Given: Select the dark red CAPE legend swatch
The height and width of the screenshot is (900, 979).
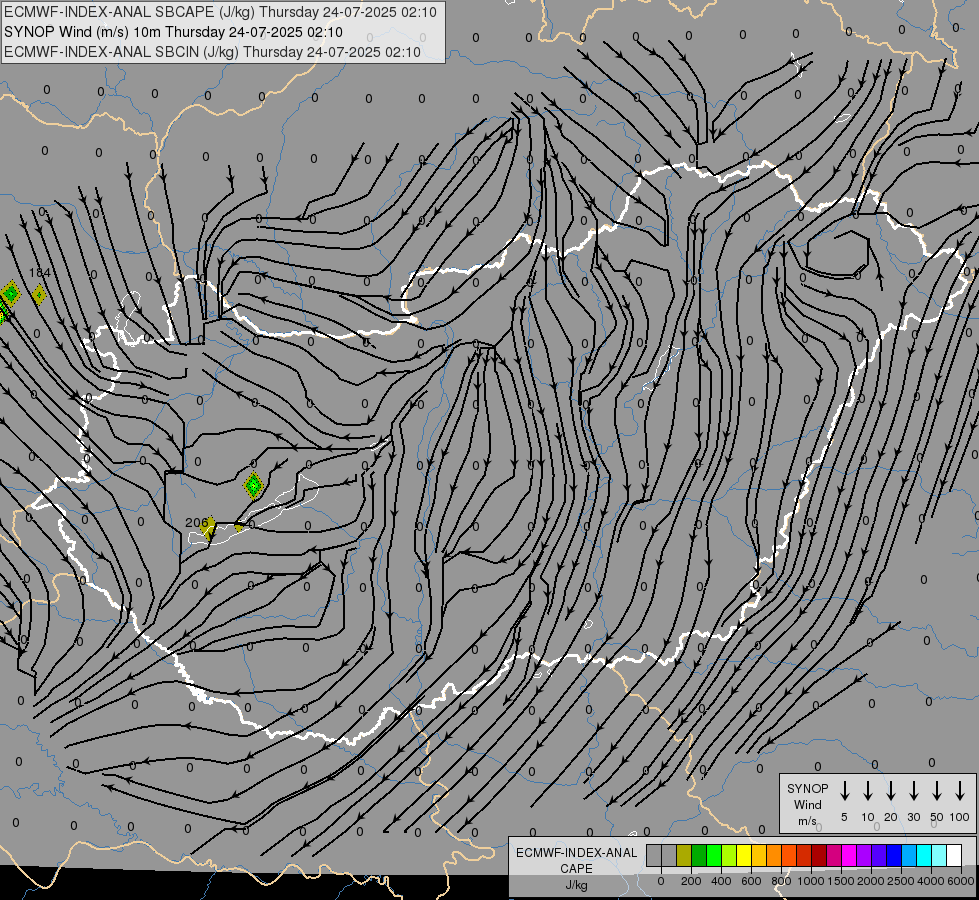Looking at the screenshot, I should click(x=819, y=855).
